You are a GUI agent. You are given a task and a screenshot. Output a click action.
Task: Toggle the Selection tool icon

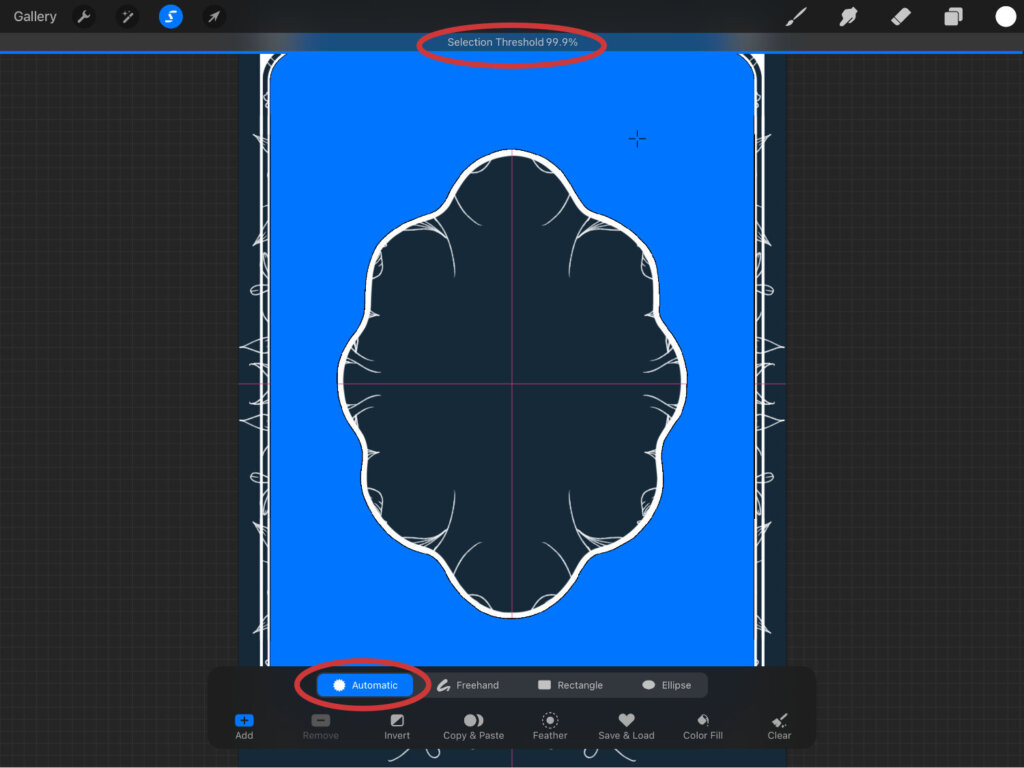(171, 17)
